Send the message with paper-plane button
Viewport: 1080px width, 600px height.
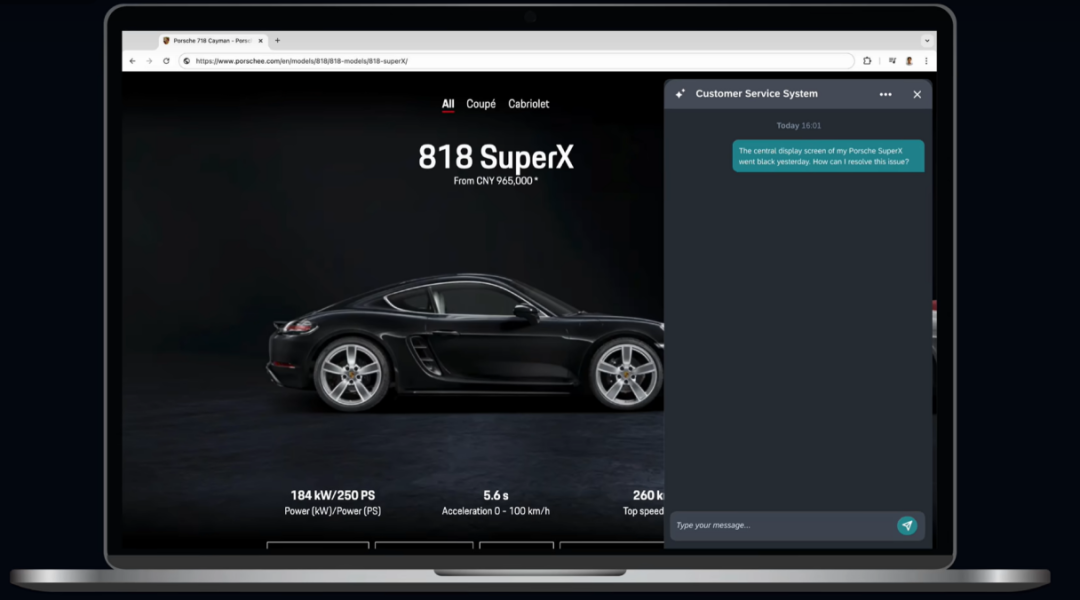[x=907, y=526]
